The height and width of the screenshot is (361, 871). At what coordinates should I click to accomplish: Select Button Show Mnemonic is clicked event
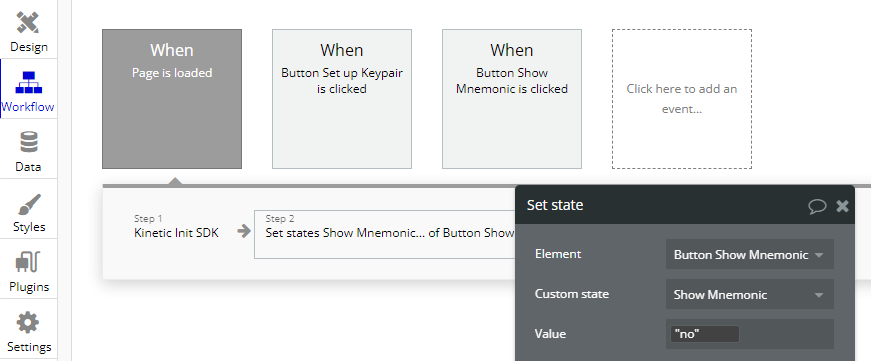click(512, 99)
